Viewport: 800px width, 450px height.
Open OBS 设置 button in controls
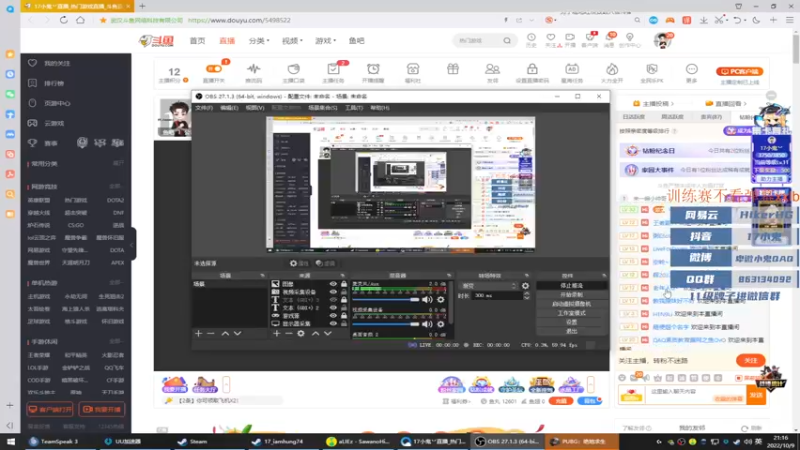[571, 322]
